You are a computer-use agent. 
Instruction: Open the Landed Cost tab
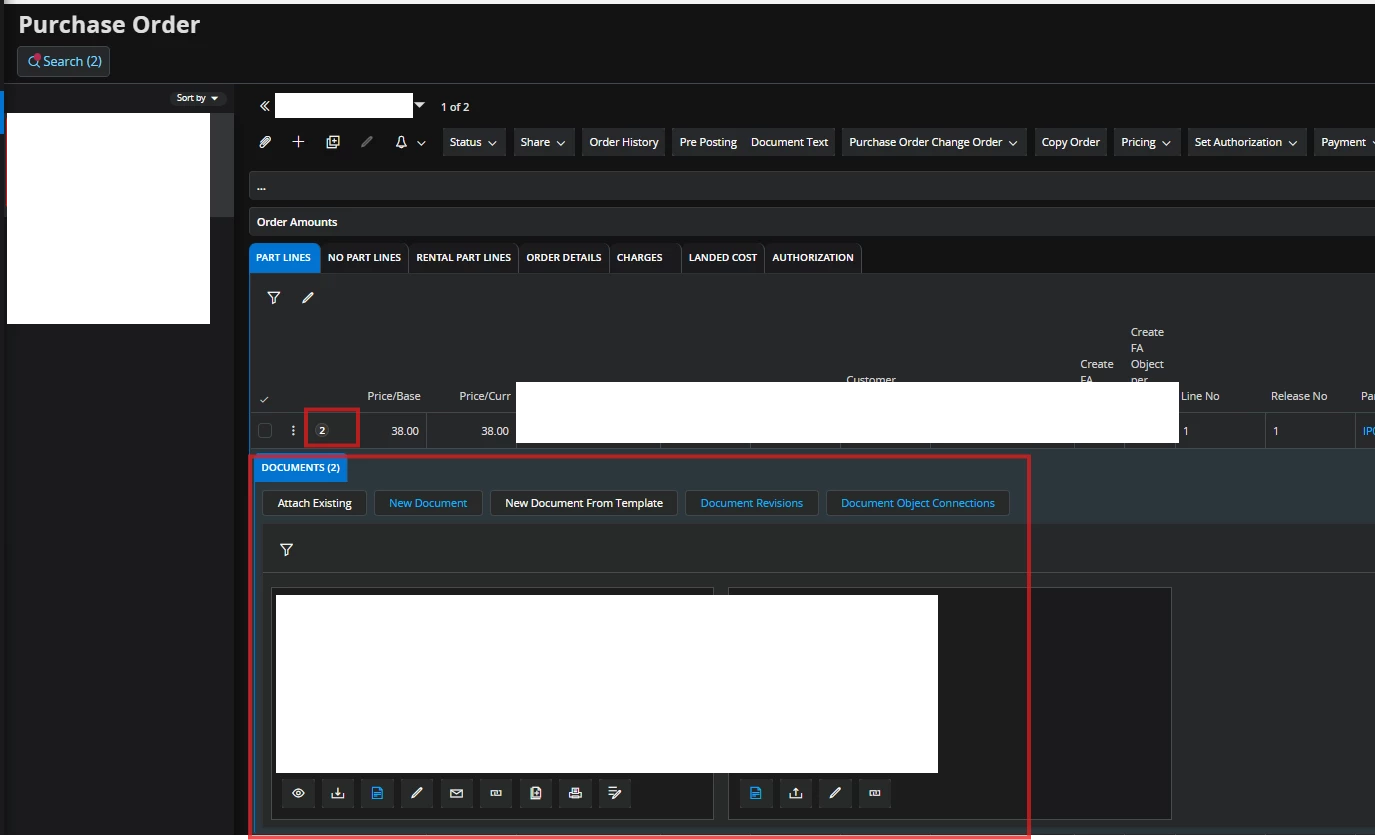pos(722,258)
